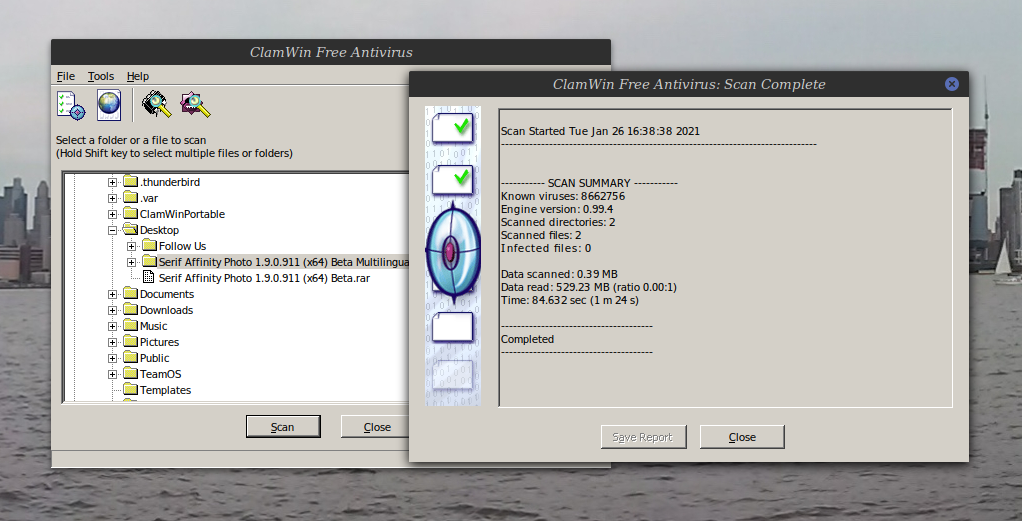
Task: Open ClamWin Preferences toolbar icon
Action: 71,105
